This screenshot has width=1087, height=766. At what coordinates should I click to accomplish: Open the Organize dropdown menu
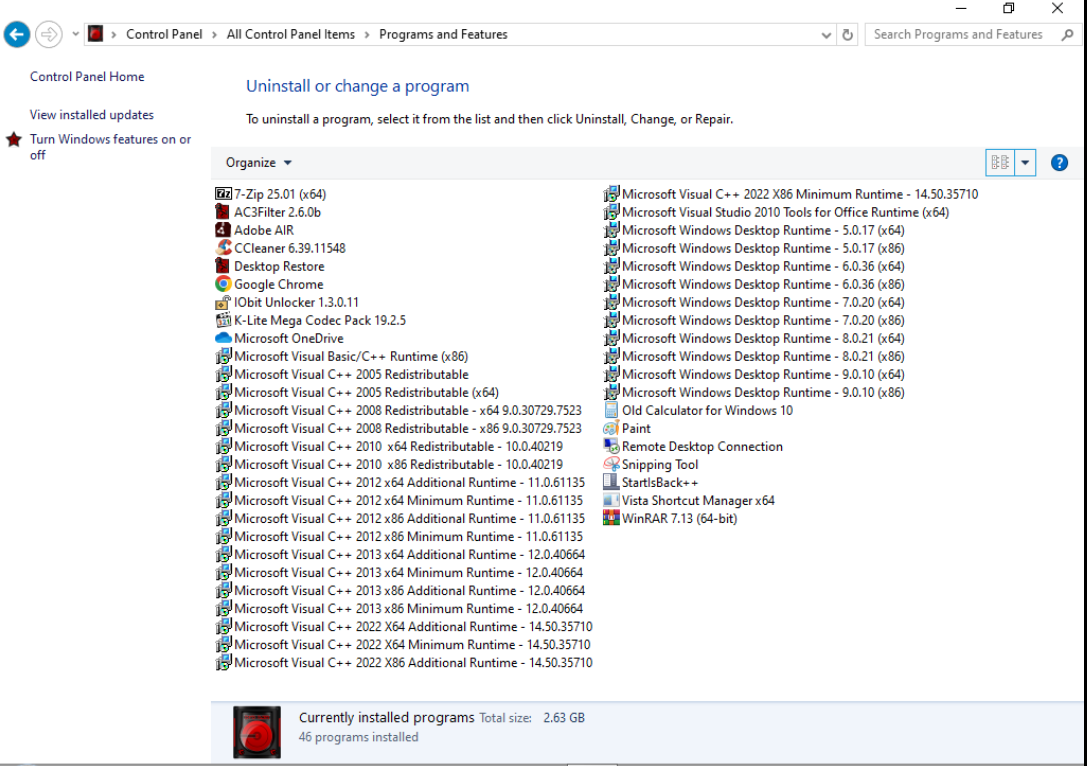click(x=259, y=162)
